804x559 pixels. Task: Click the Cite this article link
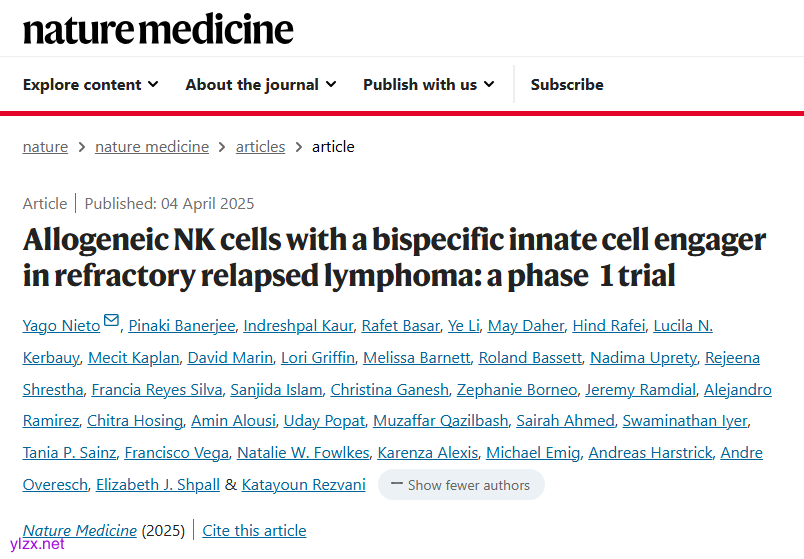coord(254,531)
